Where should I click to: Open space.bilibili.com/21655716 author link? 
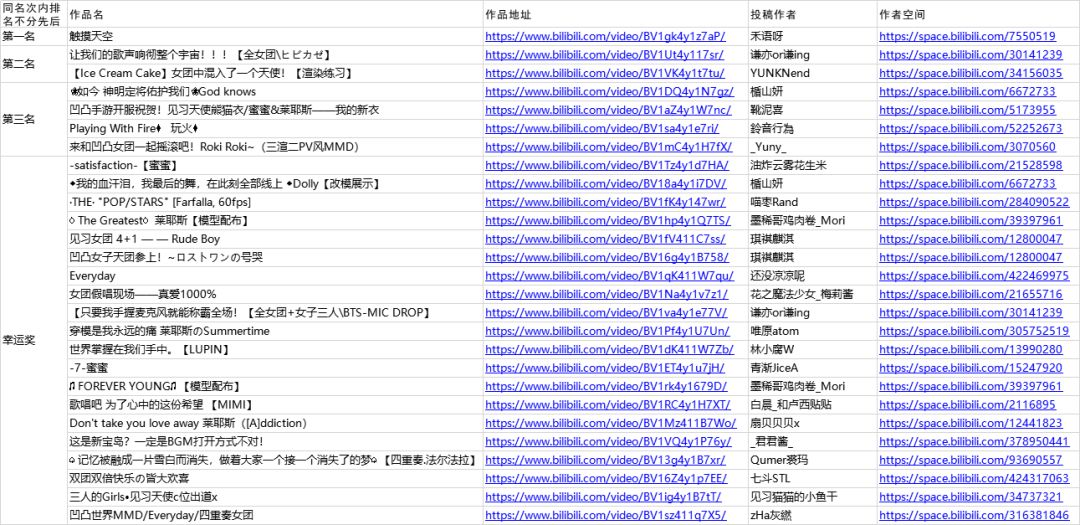click(970, 294)
